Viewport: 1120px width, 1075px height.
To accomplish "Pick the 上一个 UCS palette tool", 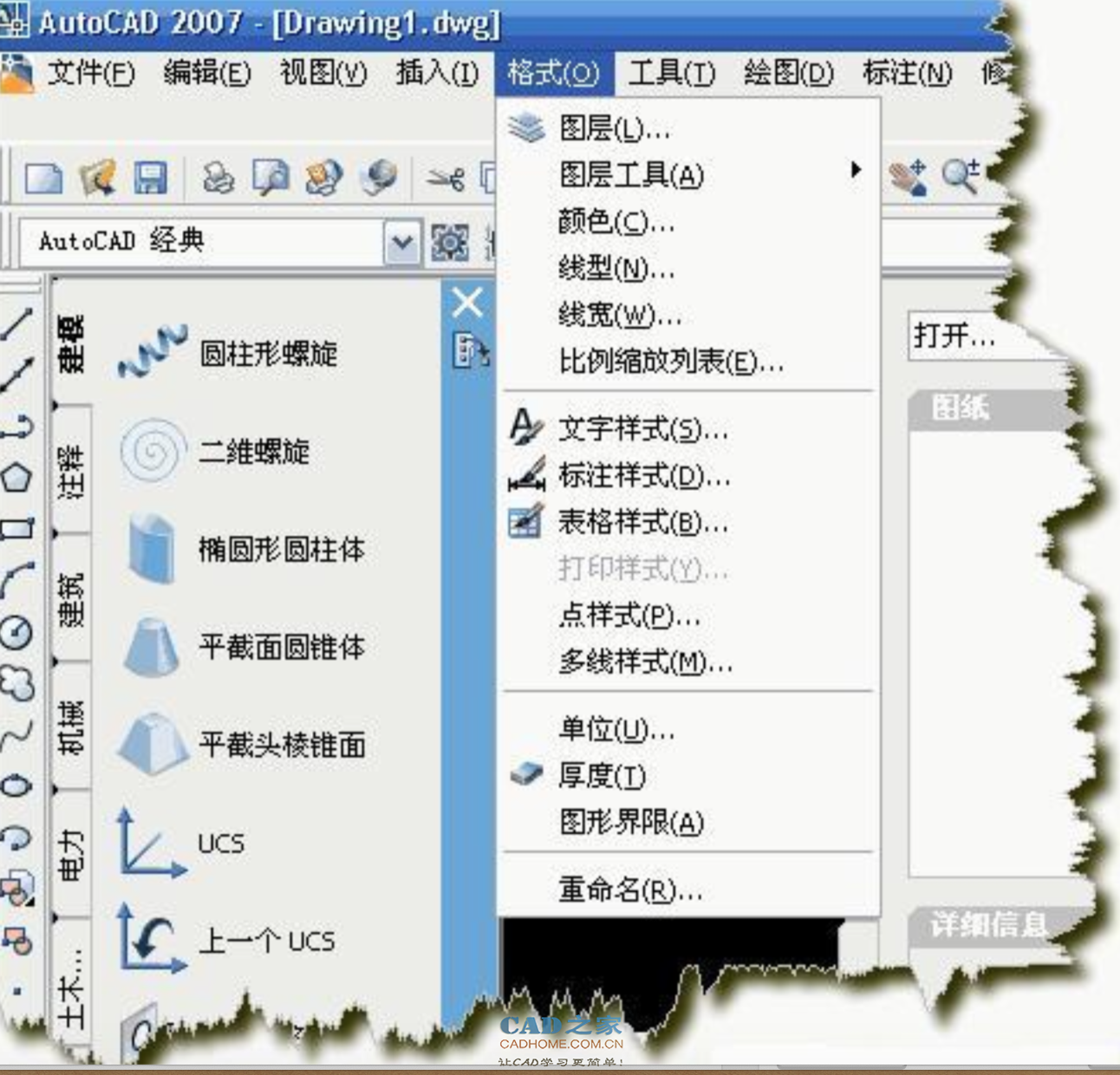I will point(226,941).
